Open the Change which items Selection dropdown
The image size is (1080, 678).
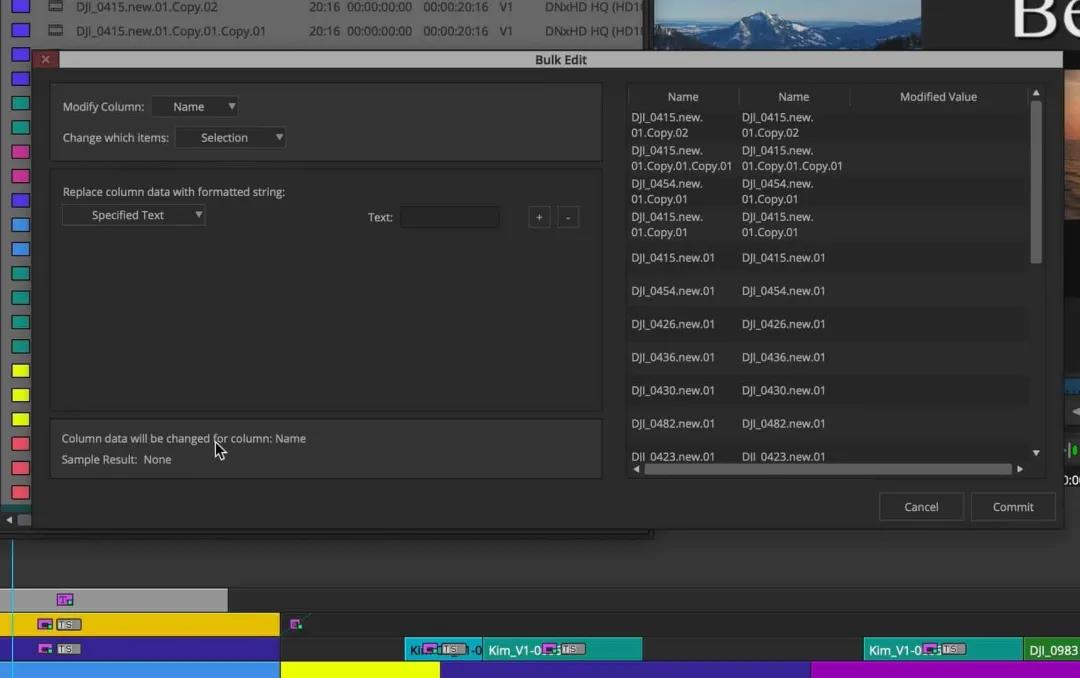point(231,138)
